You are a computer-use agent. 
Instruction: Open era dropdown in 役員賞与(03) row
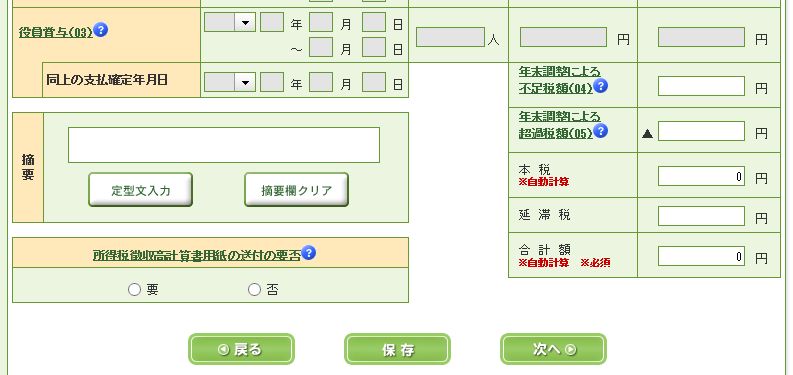pyautogui.click(x=230, y=23)
